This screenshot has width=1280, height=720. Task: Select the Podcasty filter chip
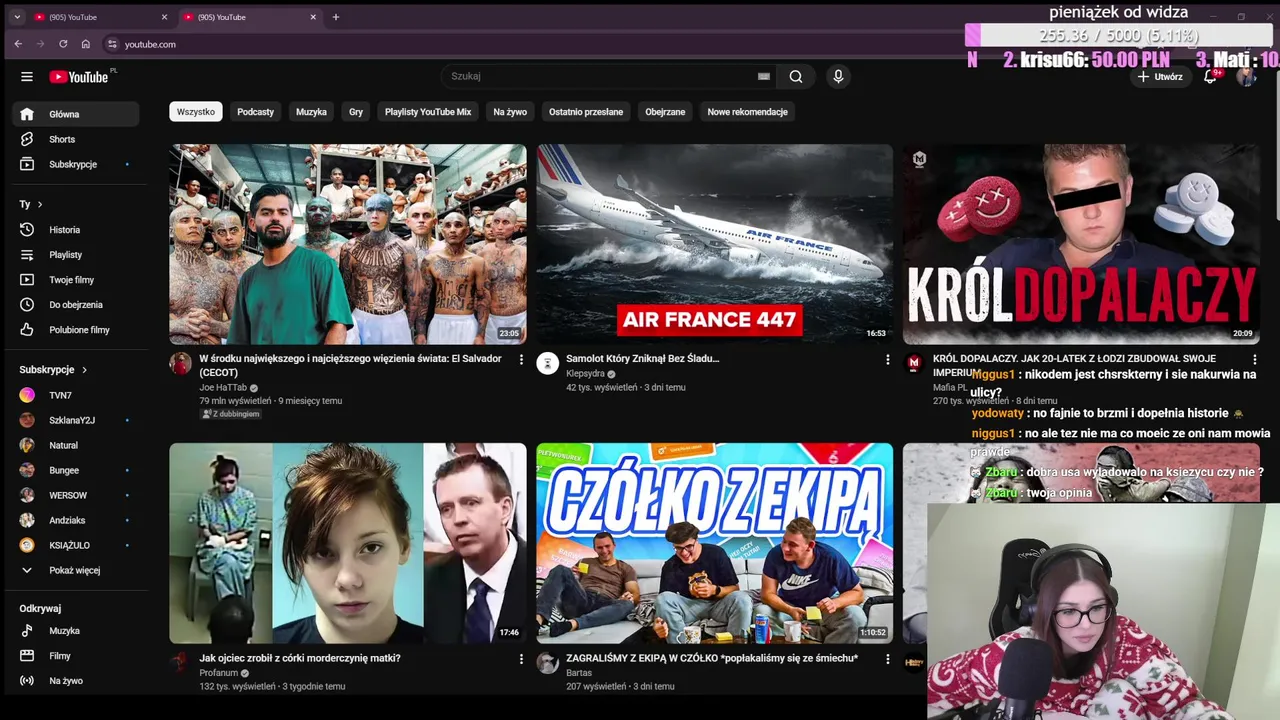pyautogui.click(x=255, y=112)
